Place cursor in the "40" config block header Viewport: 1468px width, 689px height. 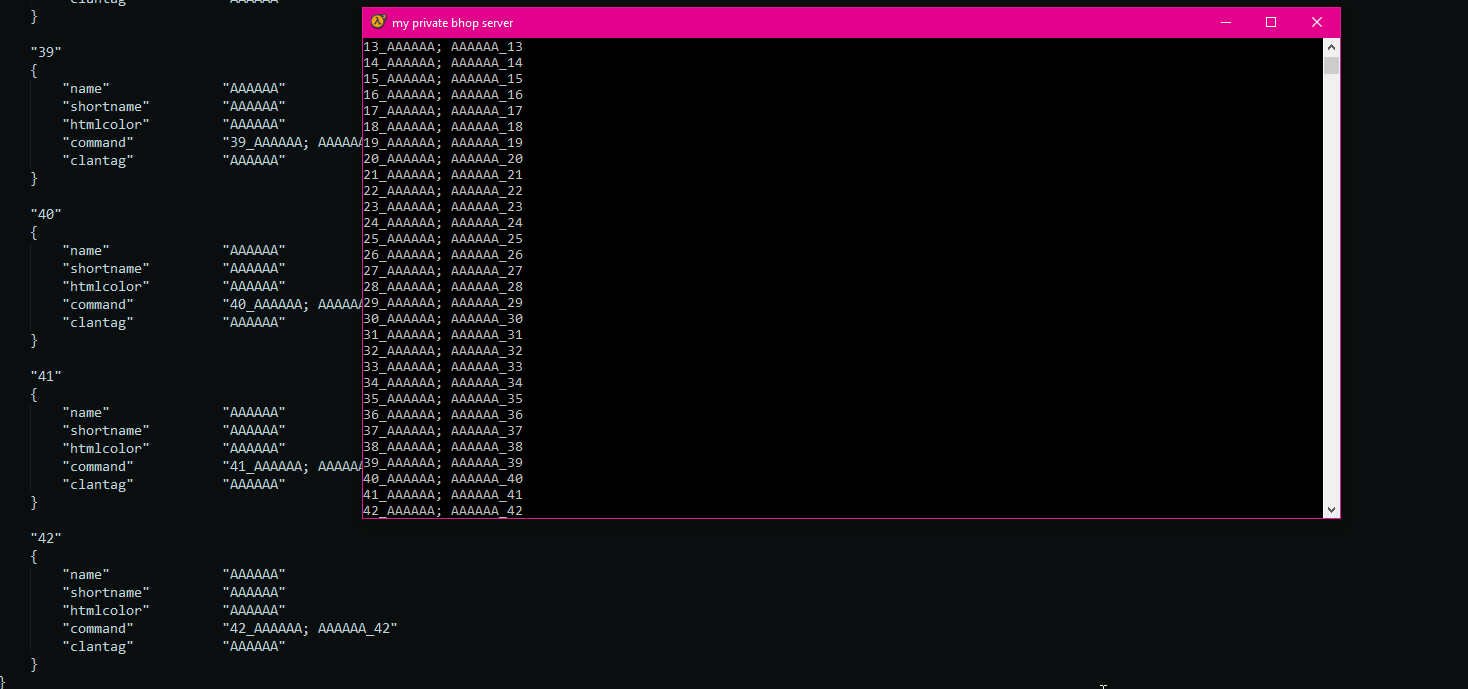pos(46,213)
